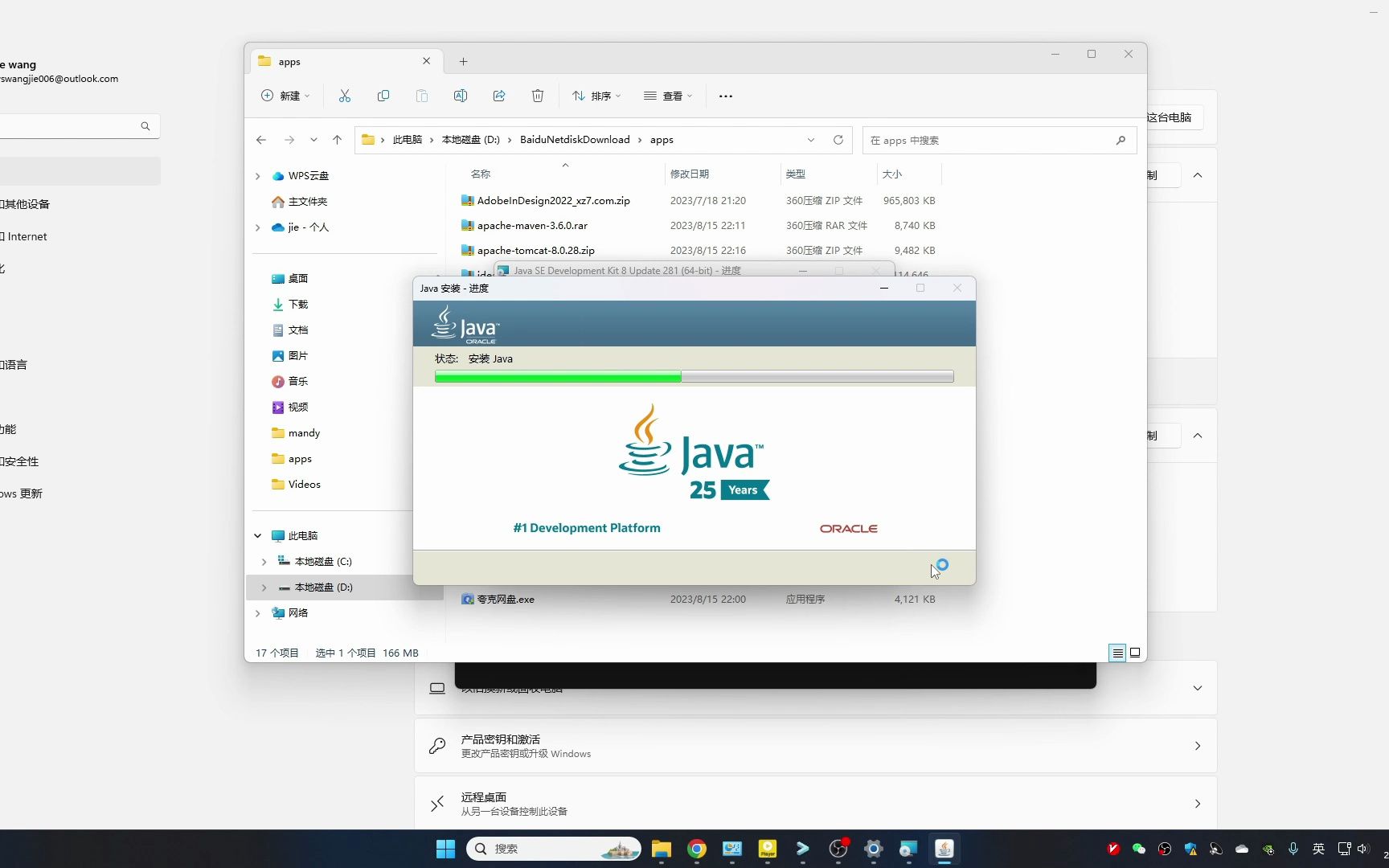Click the Settings window search field

pyautogui.click(x=79, y=126)
